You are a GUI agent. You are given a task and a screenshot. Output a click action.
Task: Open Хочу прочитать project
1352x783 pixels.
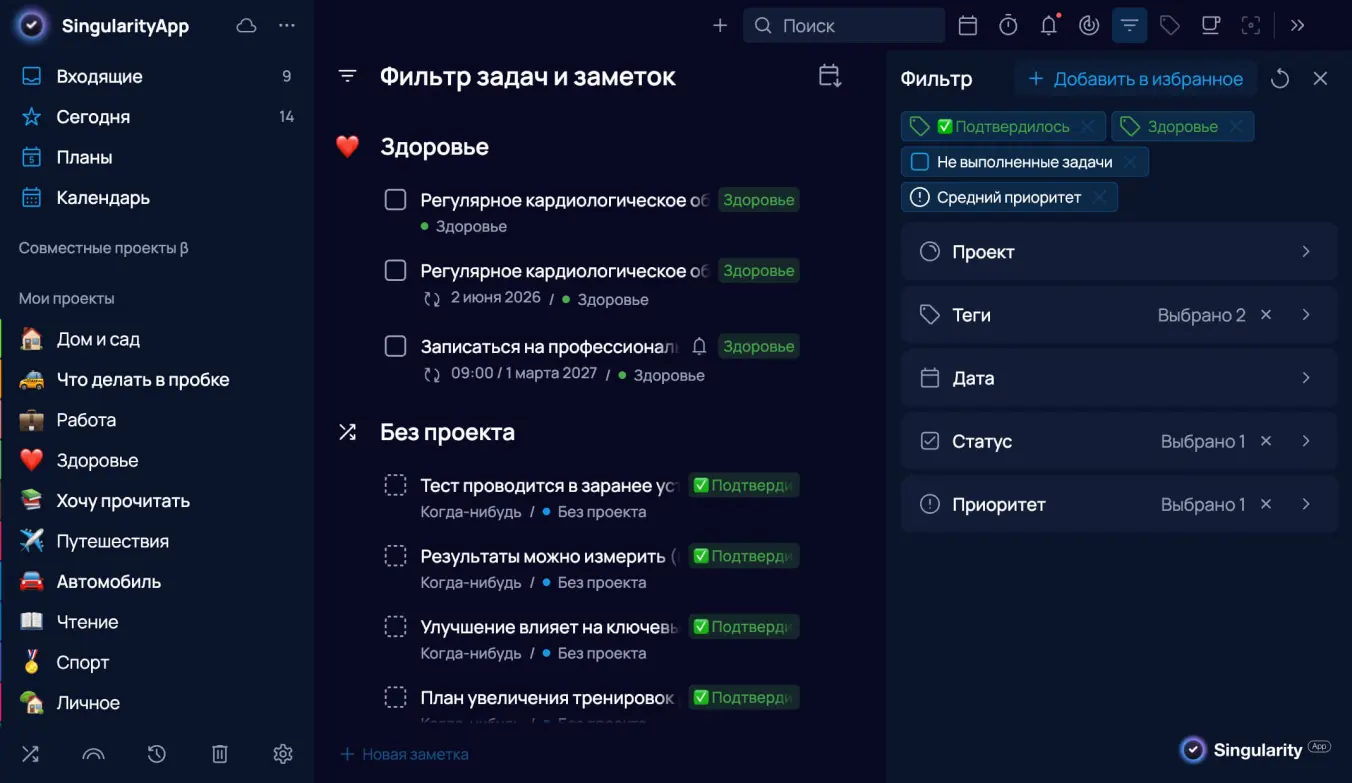[x=157, y=501]
